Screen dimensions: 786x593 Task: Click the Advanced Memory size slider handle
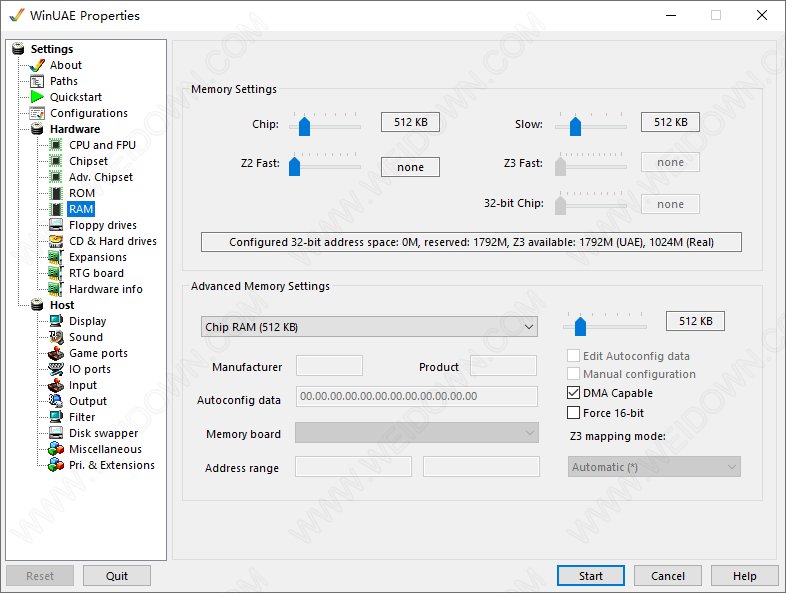pyautogui.click(x=580, y=326)
